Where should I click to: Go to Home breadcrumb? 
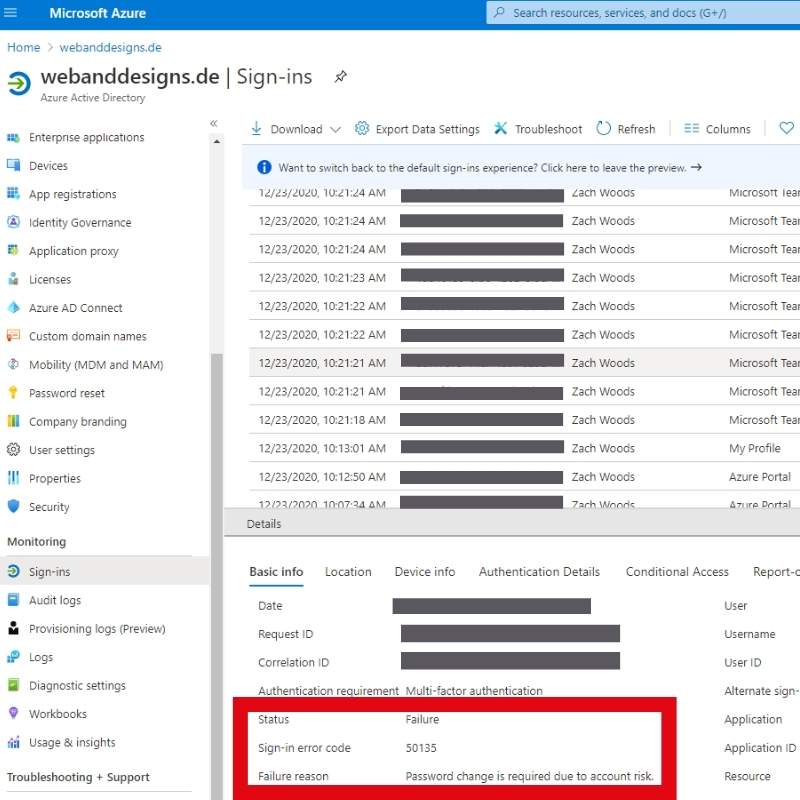[x=23, y=47]
